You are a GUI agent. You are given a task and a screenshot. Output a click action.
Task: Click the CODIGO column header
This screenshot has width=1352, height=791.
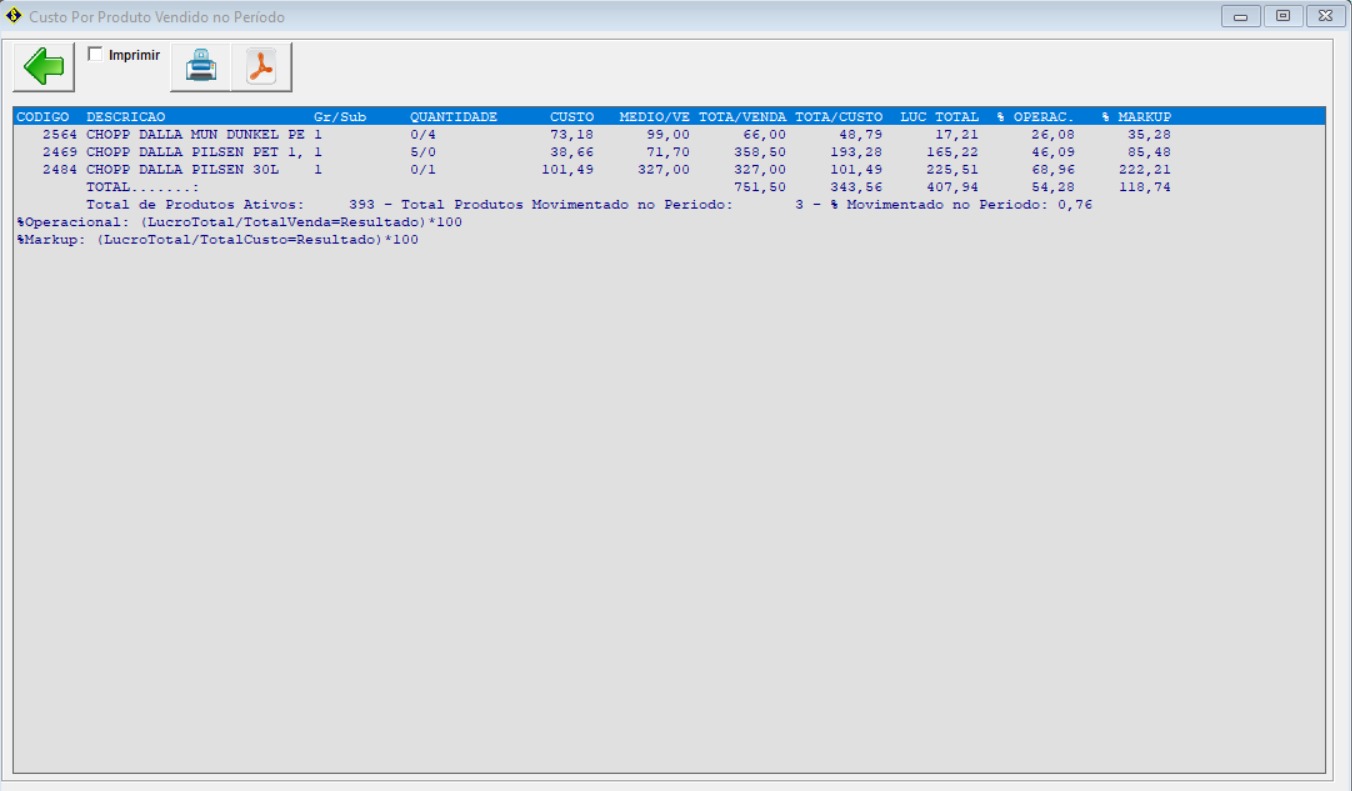43,117
